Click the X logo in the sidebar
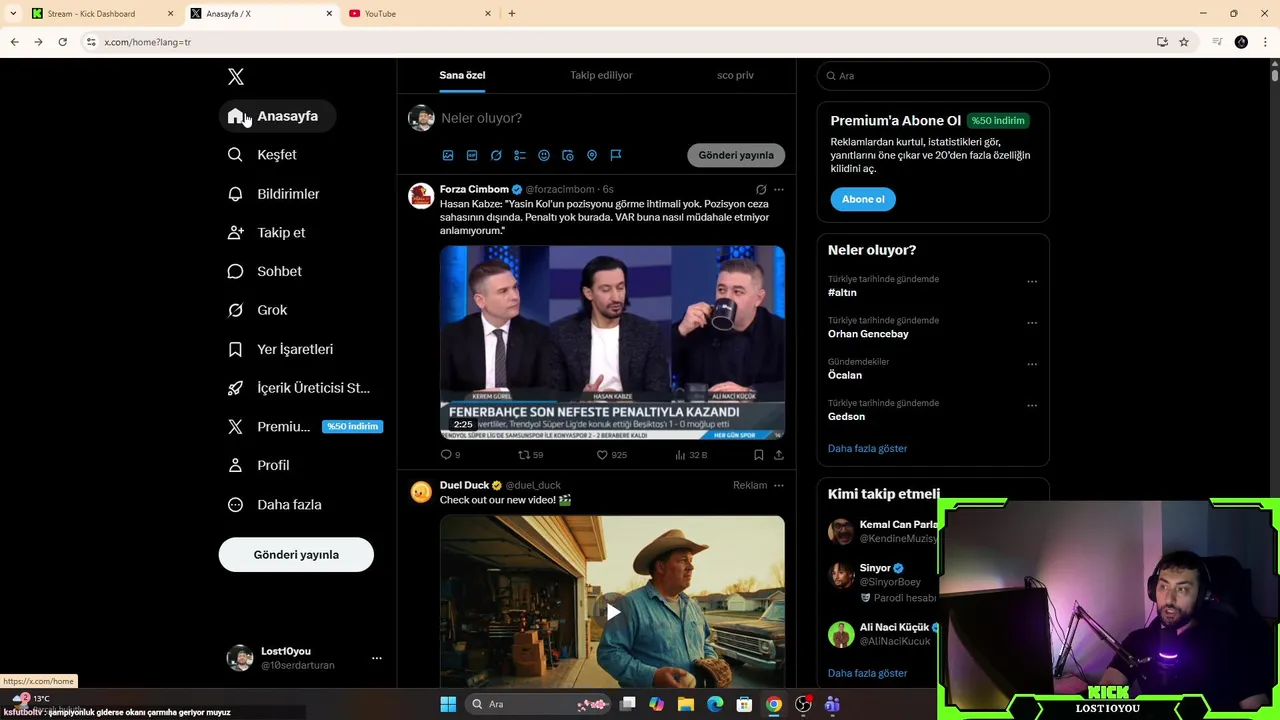This screenshot has width=1280, height=720. point(235,77)
